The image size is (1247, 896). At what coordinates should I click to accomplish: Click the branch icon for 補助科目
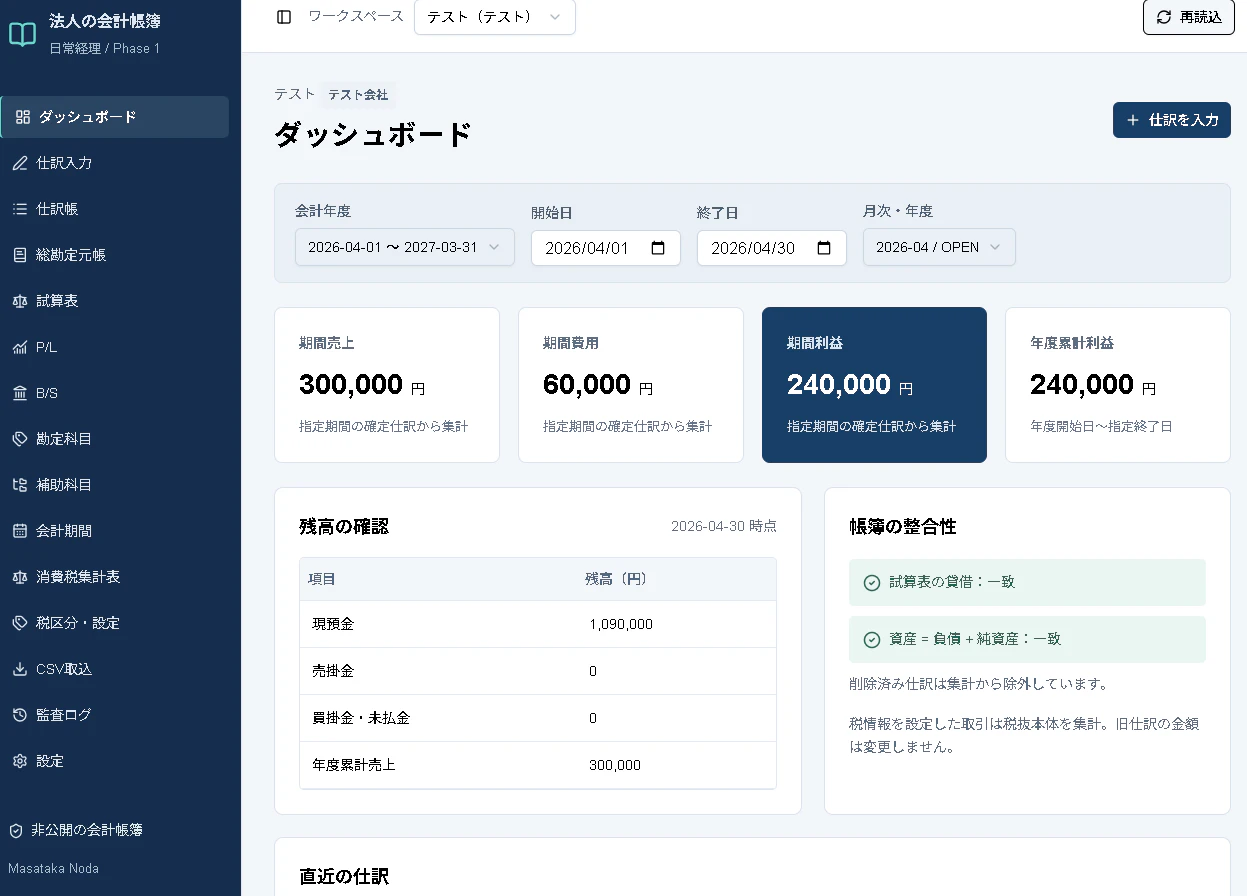click(20, 485)
